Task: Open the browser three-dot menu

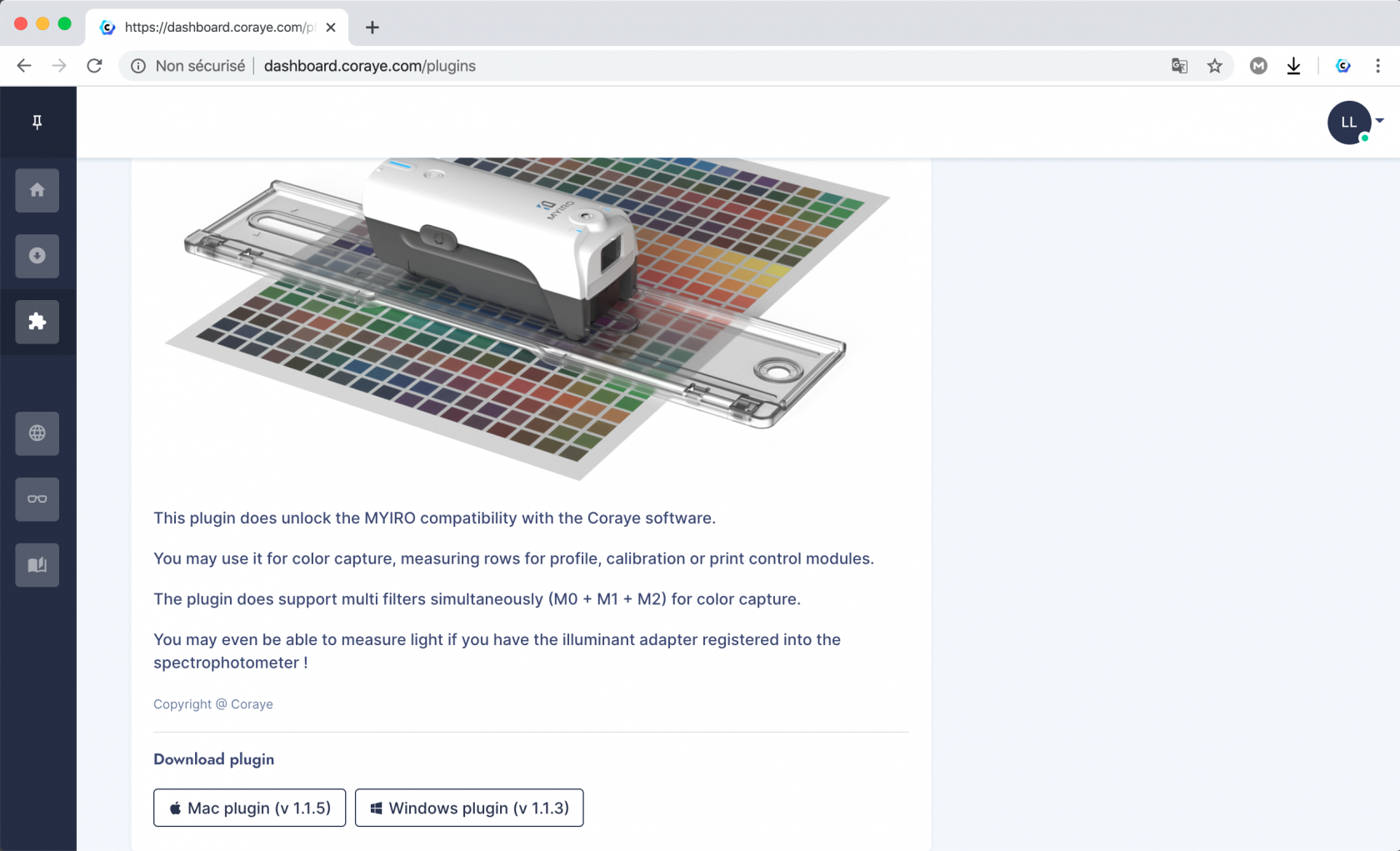Action: pyautogui.click(x=1377, y=66)
